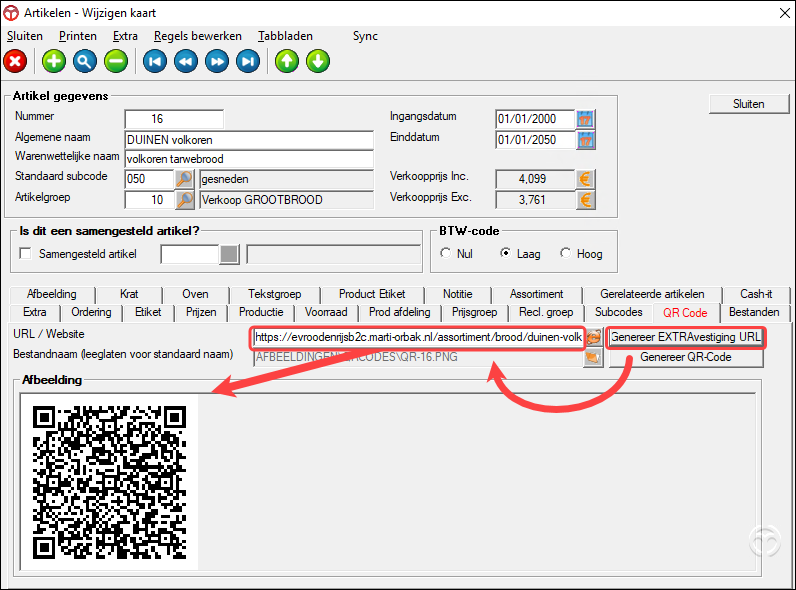Image resolution: width=796 pixels, height=590 pixels.
Task: Click the QR code image thumbnail
Action: click(x=110, y=482)
